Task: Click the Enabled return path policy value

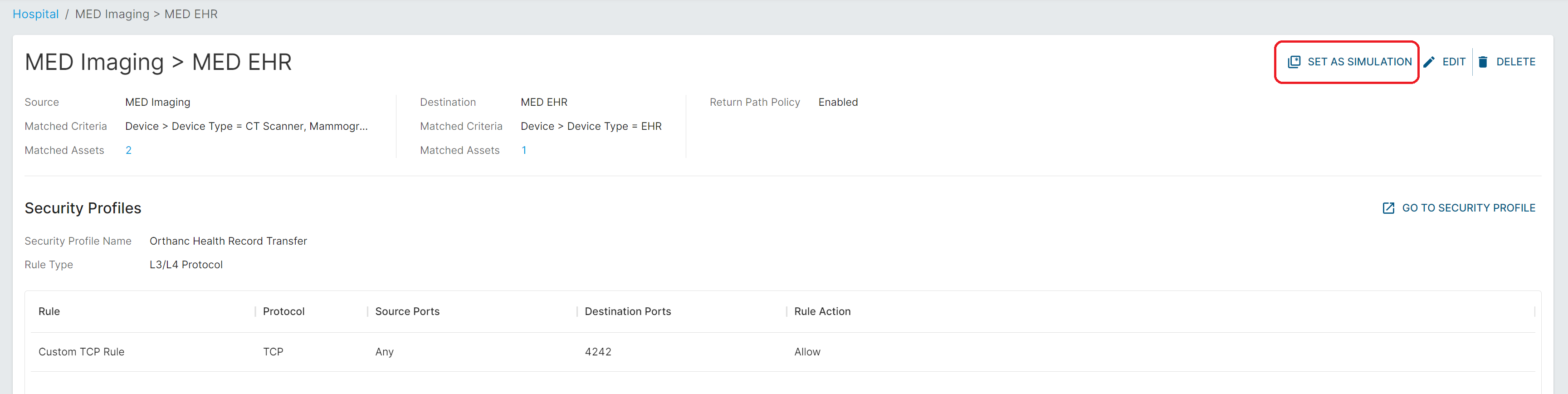Action: (x=838, y=102)
